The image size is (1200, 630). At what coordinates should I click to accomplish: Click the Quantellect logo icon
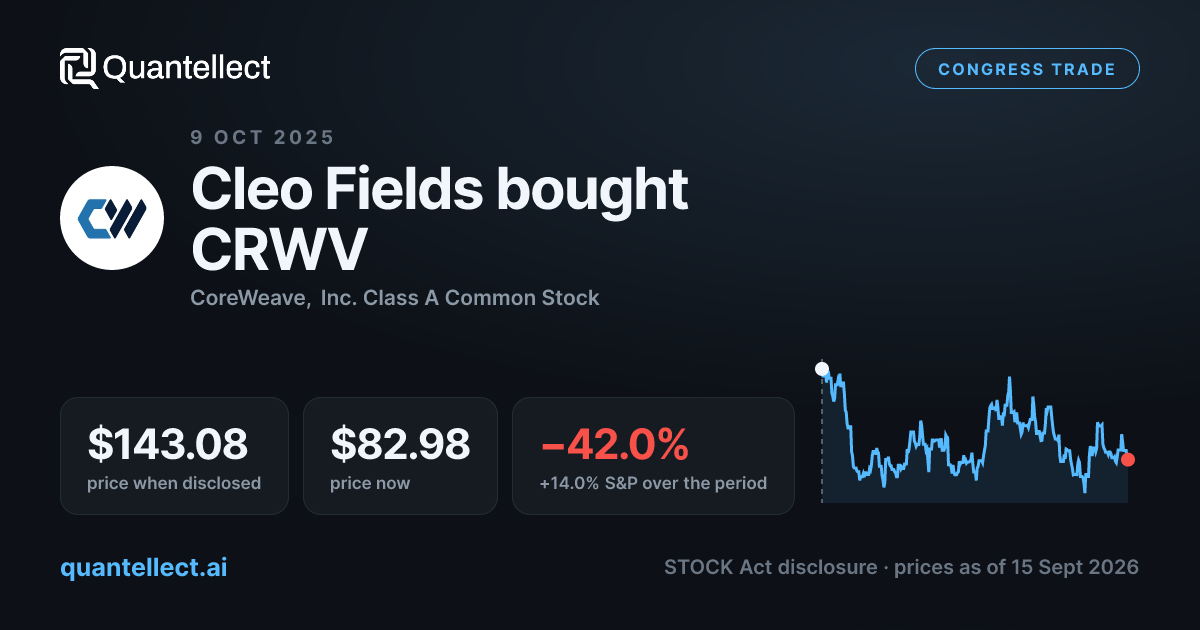coord(78,68)
